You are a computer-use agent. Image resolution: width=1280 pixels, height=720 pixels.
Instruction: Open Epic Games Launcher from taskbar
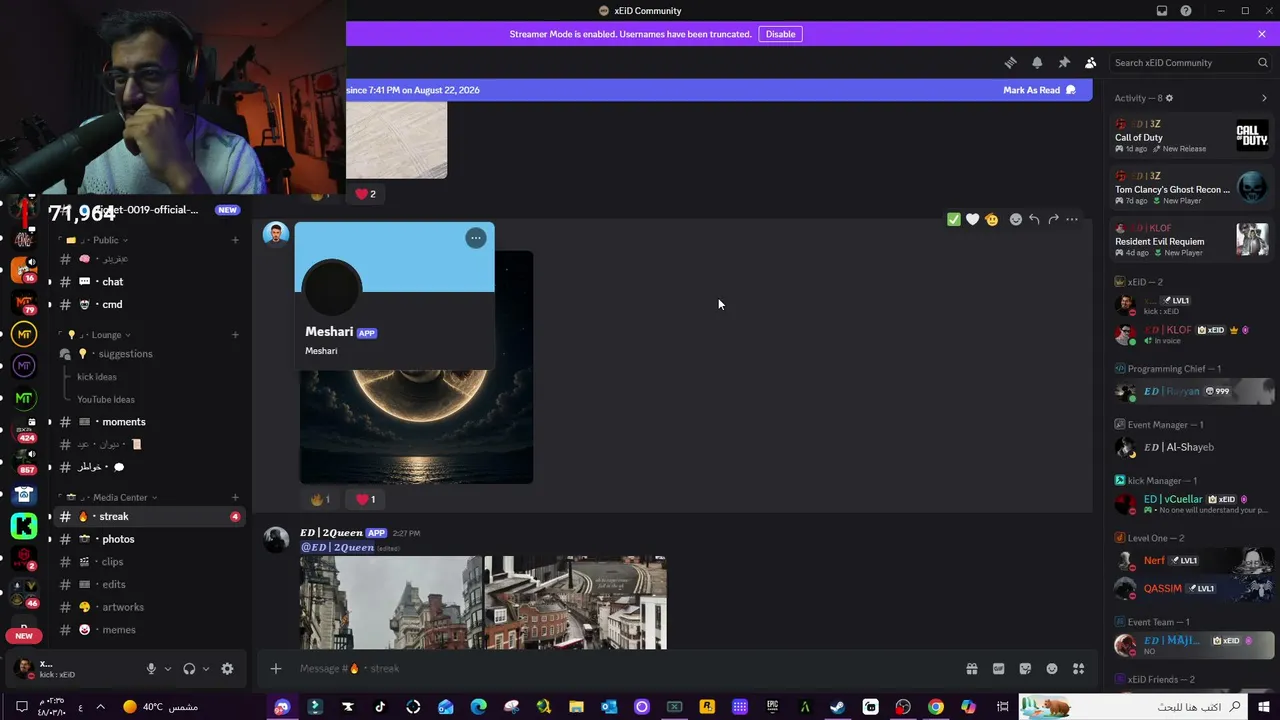point(773,707)
